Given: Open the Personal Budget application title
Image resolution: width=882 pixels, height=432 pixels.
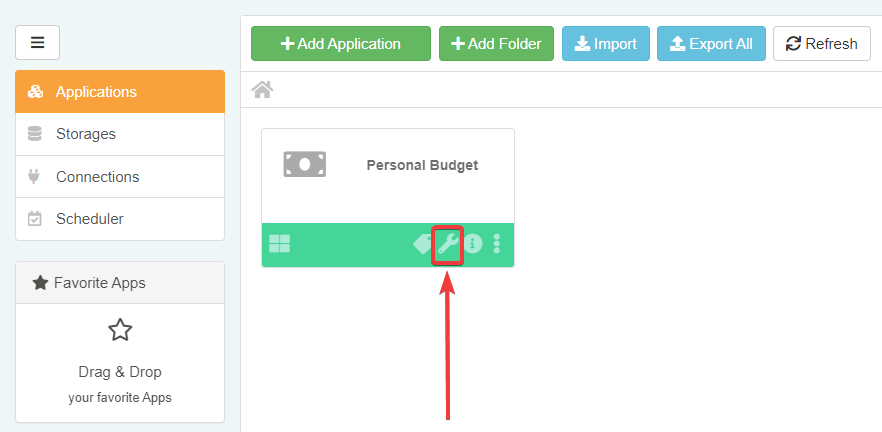Looking at the screenshot, I should pyautogui.click(x=422, y=165).
